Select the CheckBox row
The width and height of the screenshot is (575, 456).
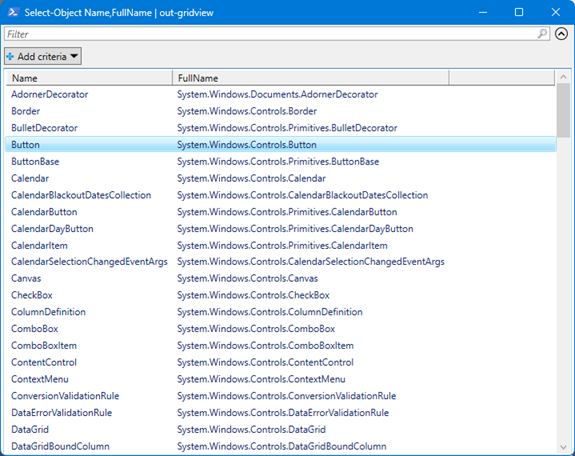coord(281,295)
